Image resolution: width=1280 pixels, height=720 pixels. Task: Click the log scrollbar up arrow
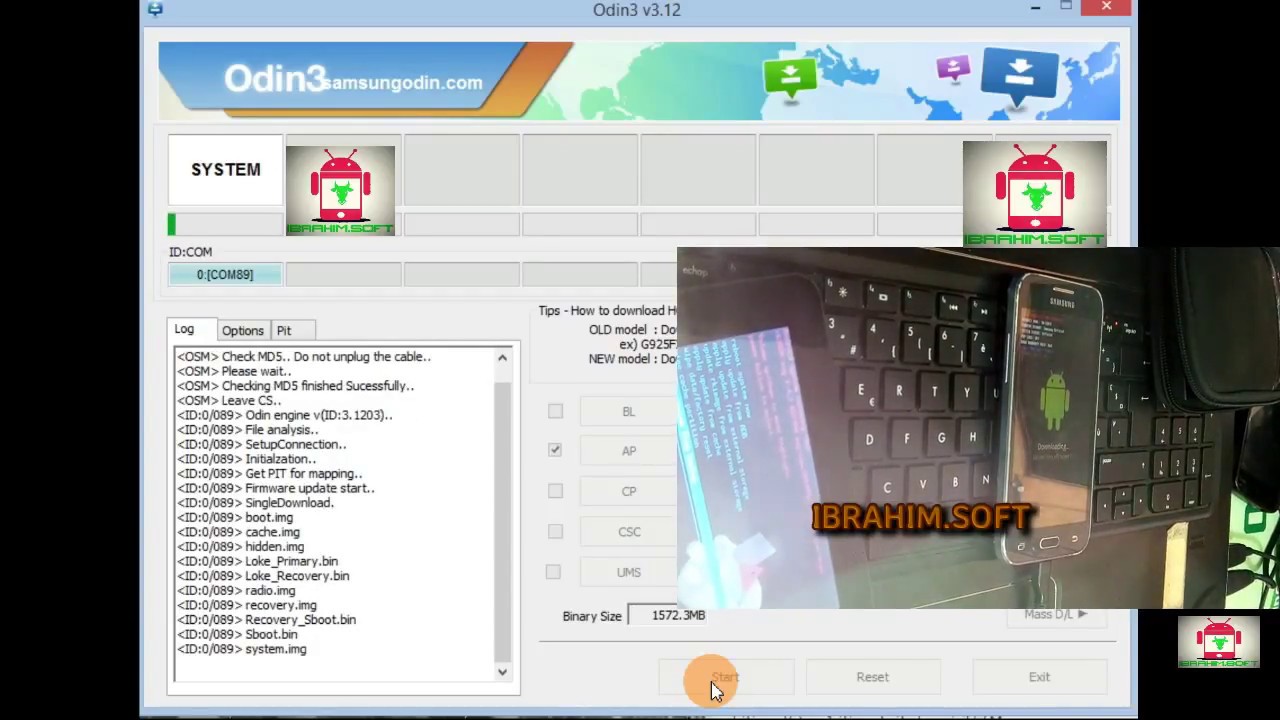tap(502, 357)
